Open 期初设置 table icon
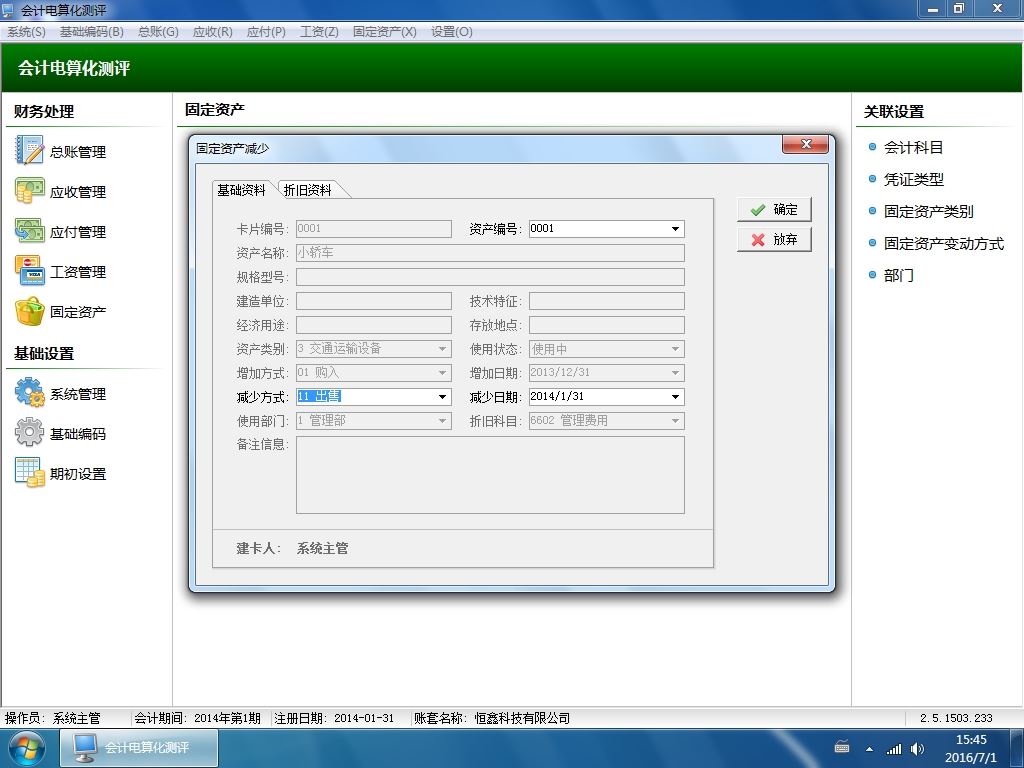This screenshot has height=768, width=1024. (29, 473)
